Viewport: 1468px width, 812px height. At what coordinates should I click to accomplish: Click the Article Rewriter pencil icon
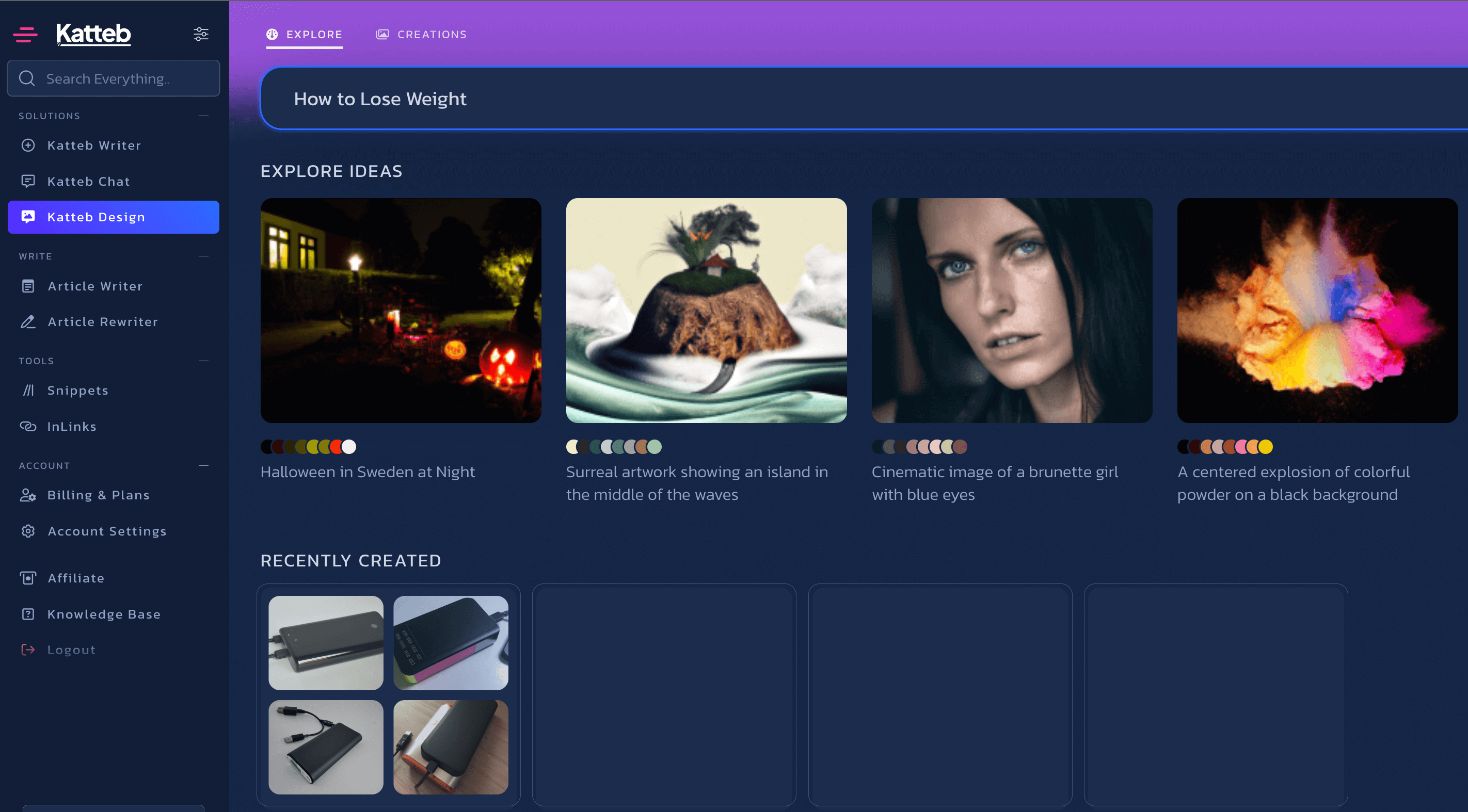coord(28,322)
